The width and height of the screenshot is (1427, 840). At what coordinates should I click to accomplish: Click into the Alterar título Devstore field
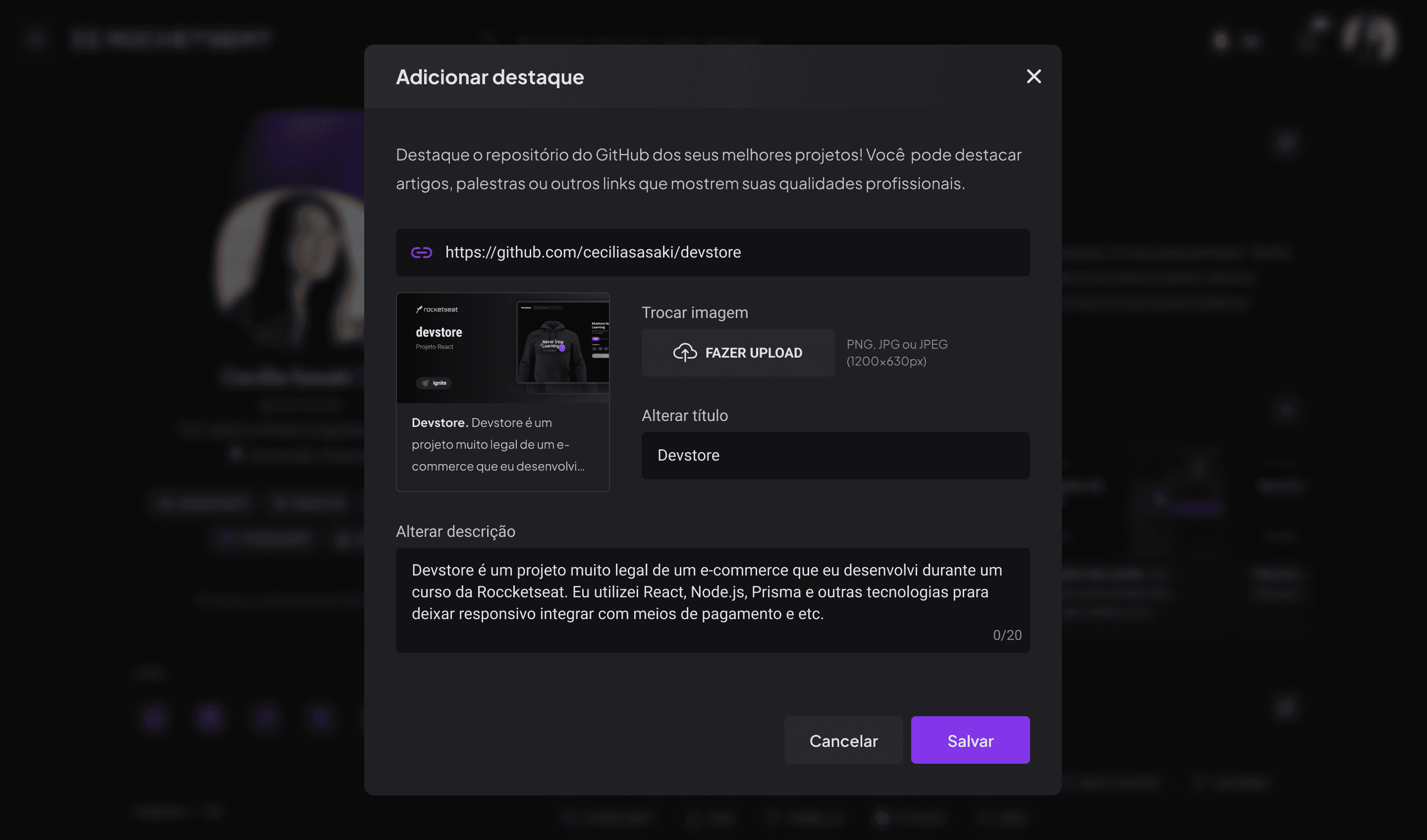tap(835, 456)
